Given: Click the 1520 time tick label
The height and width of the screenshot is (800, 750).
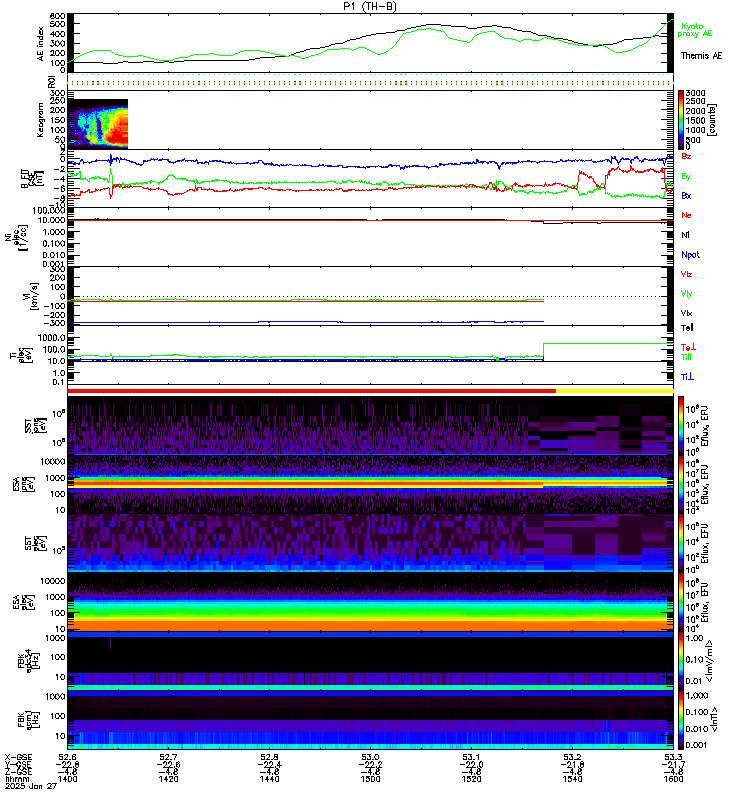Looking at the screenshot, I should (x=471, y=779).
